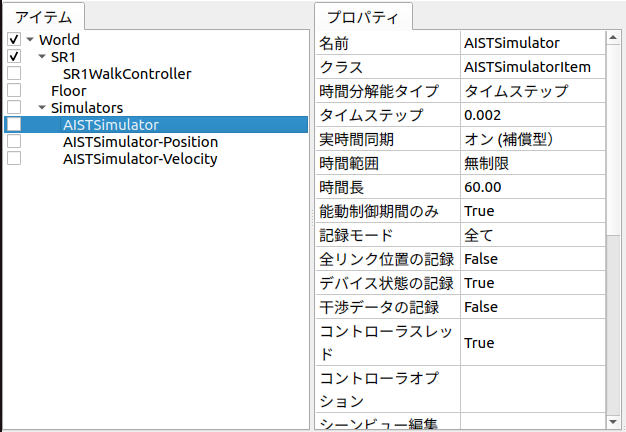626x432 pixels.
Task: Open the 時間分解能タイプ value タイムステップ
Action: pyautogui.click(x=533, y=91)
